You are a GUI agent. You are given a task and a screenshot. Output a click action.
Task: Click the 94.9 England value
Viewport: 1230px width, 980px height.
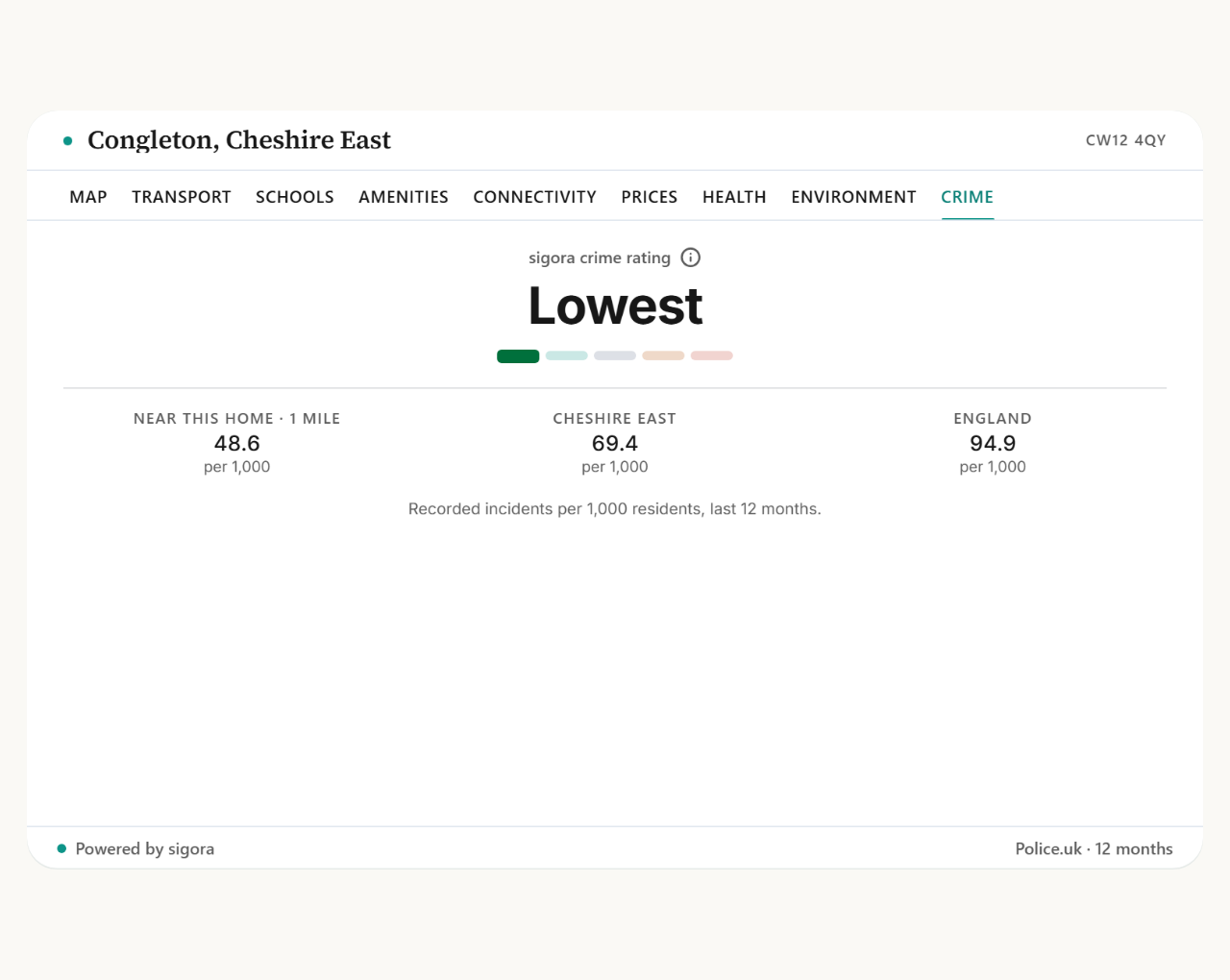993,443
